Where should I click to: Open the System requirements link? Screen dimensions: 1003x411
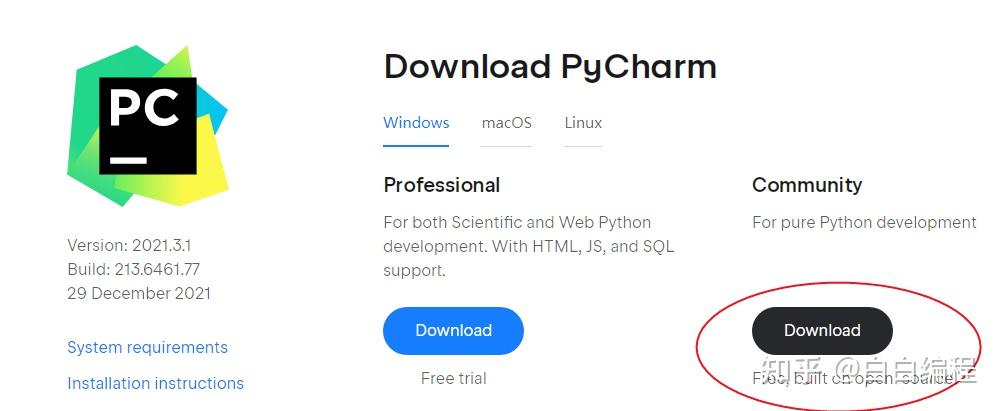(x=147, y=348)
